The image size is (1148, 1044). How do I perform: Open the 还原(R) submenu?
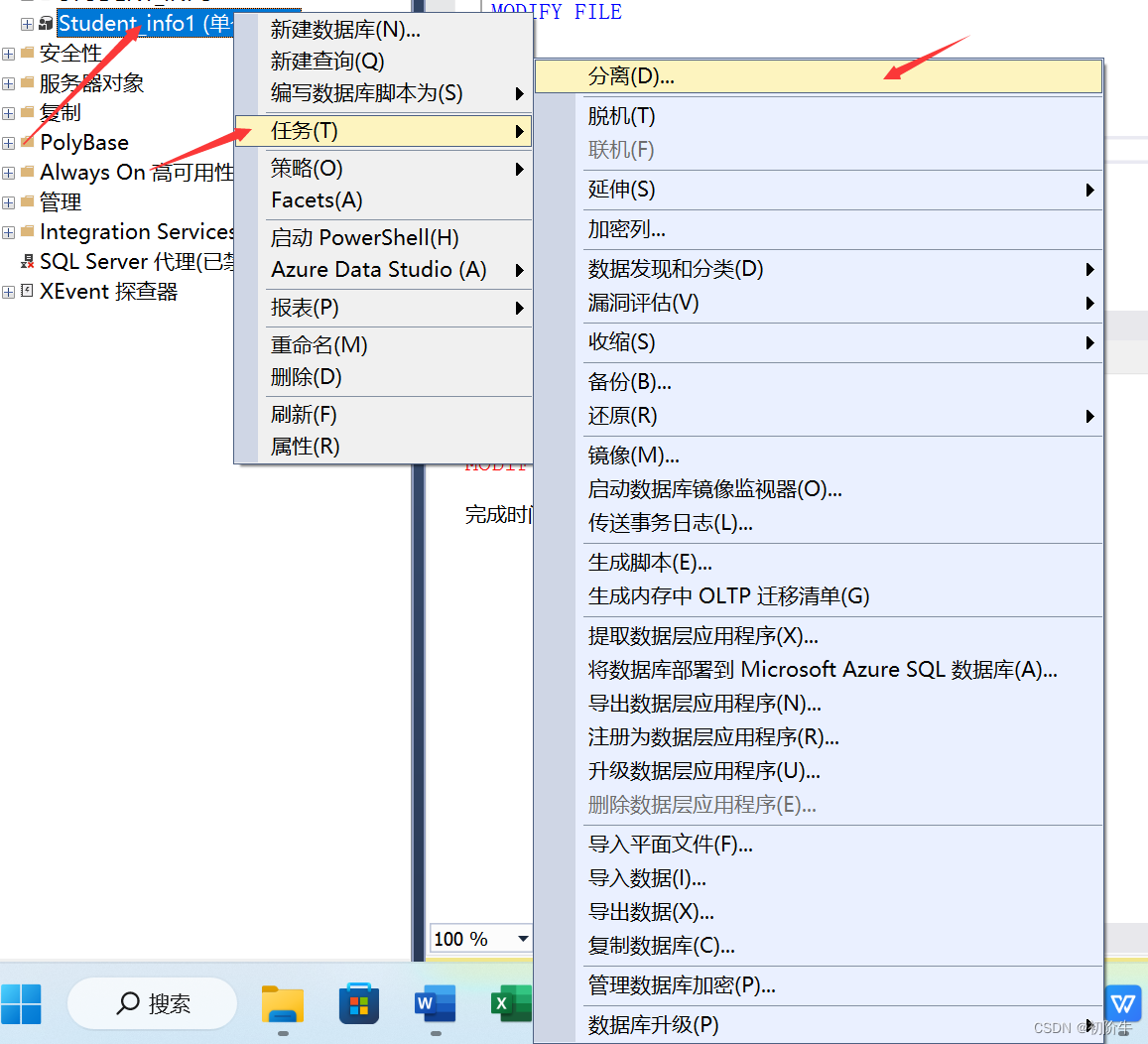click(819, 416)
